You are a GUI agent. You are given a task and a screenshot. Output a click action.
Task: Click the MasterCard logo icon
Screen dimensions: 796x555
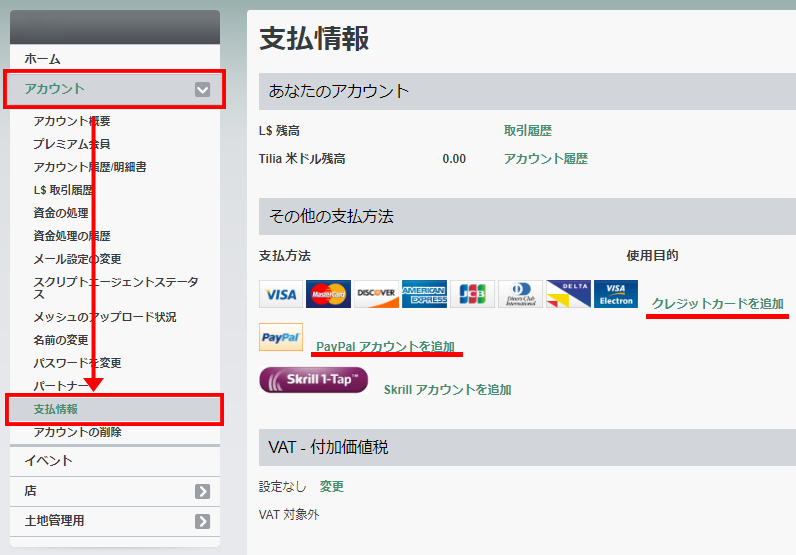pyautogui.click(x=328, y=294)
